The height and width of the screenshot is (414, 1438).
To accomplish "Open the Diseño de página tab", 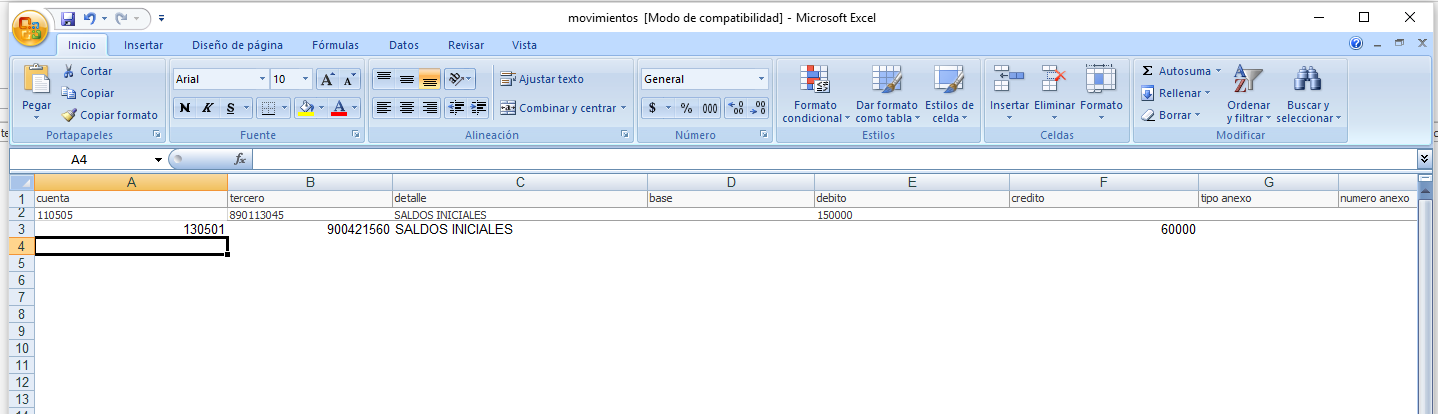I will [237, 45].
